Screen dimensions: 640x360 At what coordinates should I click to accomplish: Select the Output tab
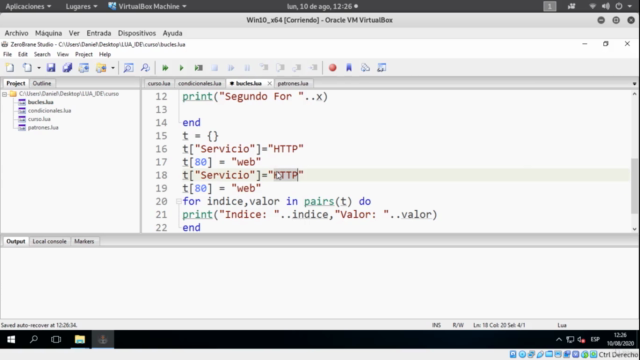(16, 241)
